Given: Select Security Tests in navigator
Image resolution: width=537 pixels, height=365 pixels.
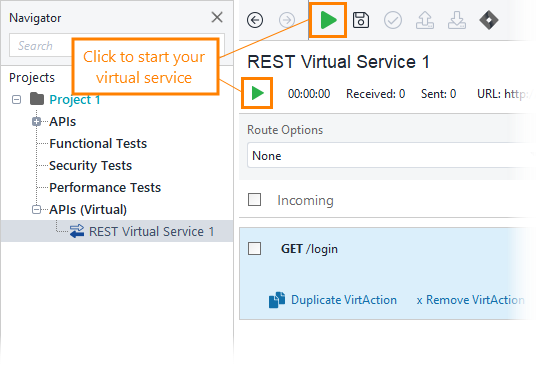Looking at the screenshot, I should click(x=90, y=165).
